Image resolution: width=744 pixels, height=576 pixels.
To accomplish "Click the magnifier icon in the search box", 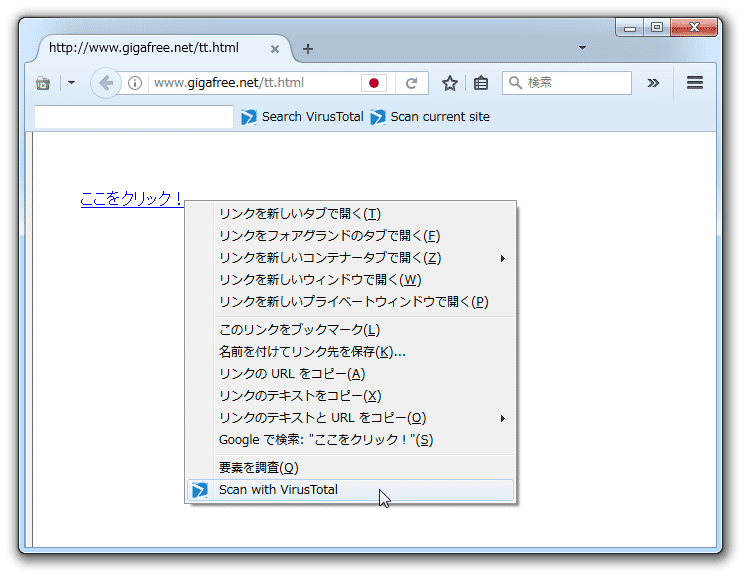I will 515,83.
